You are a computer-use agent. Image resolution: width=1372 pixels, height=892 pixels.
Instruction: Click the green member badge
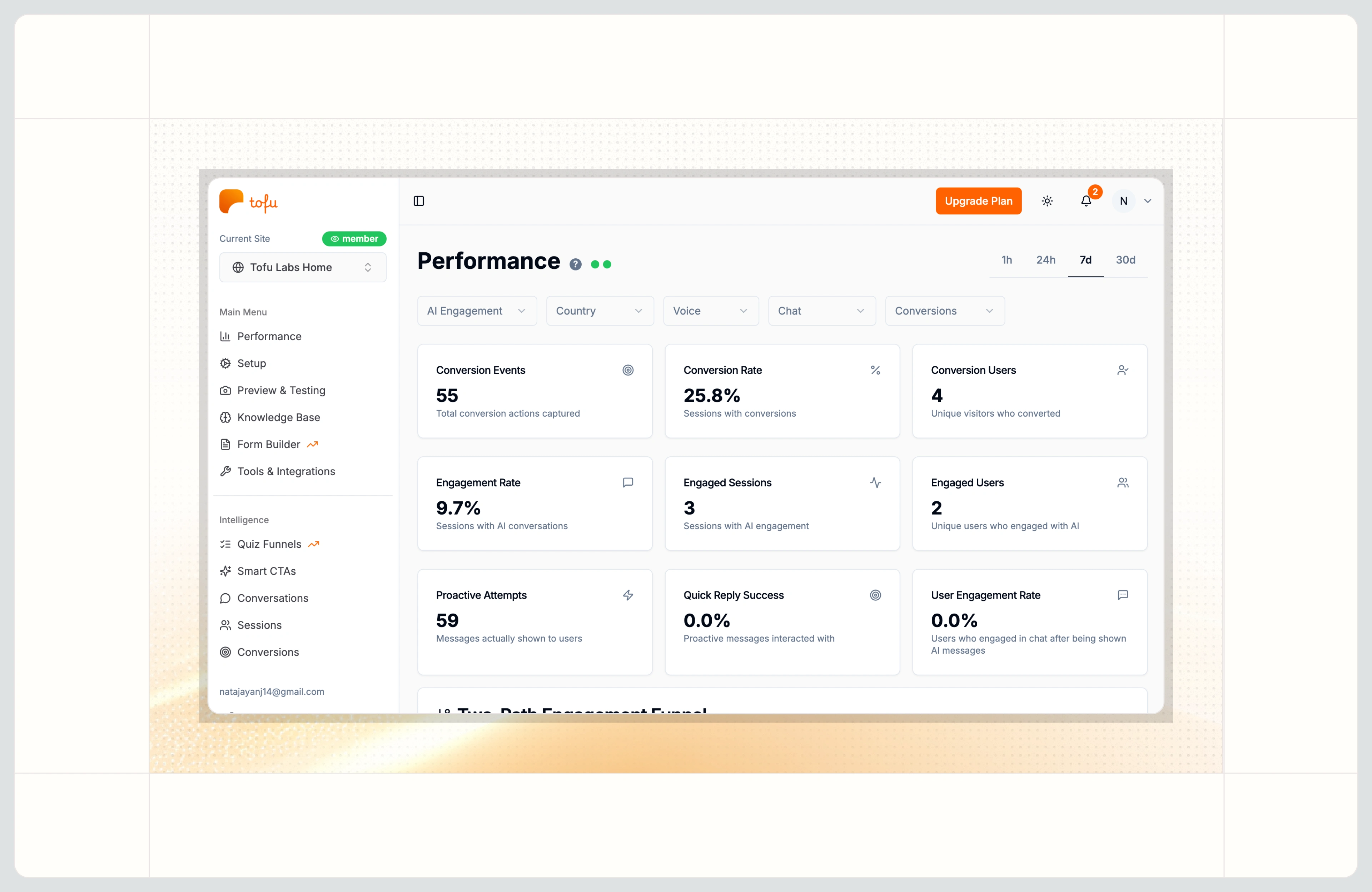click(354, 239)
